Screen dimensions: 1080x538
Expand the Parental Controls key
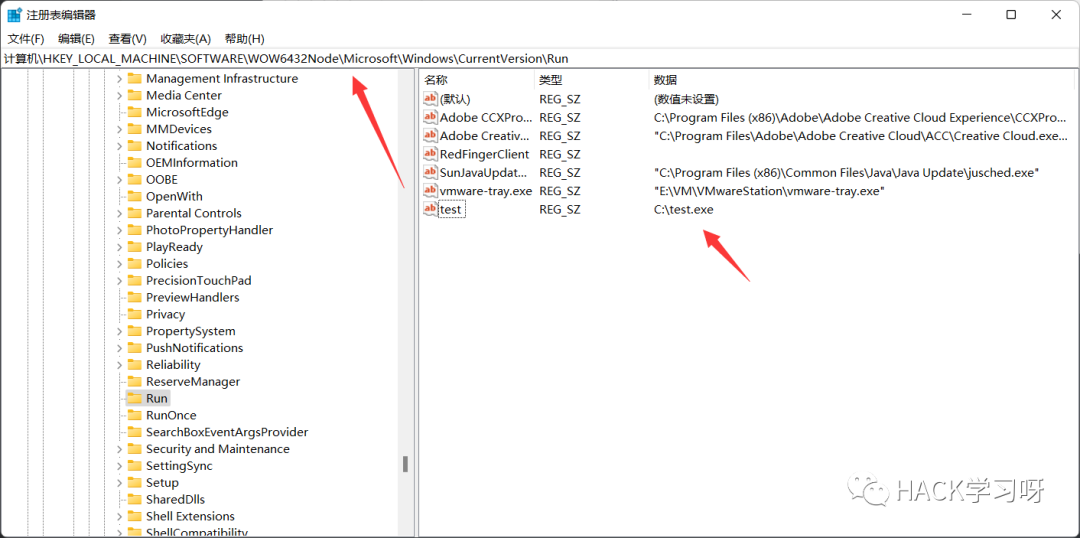click(x=119, y=214)
